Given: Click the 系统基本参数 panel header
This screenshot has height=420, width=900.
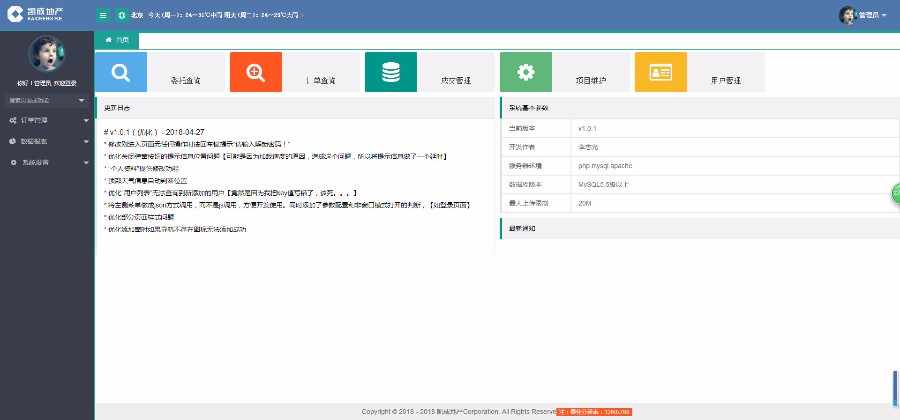Looking at the screenshot, I should tap(700, 108).
